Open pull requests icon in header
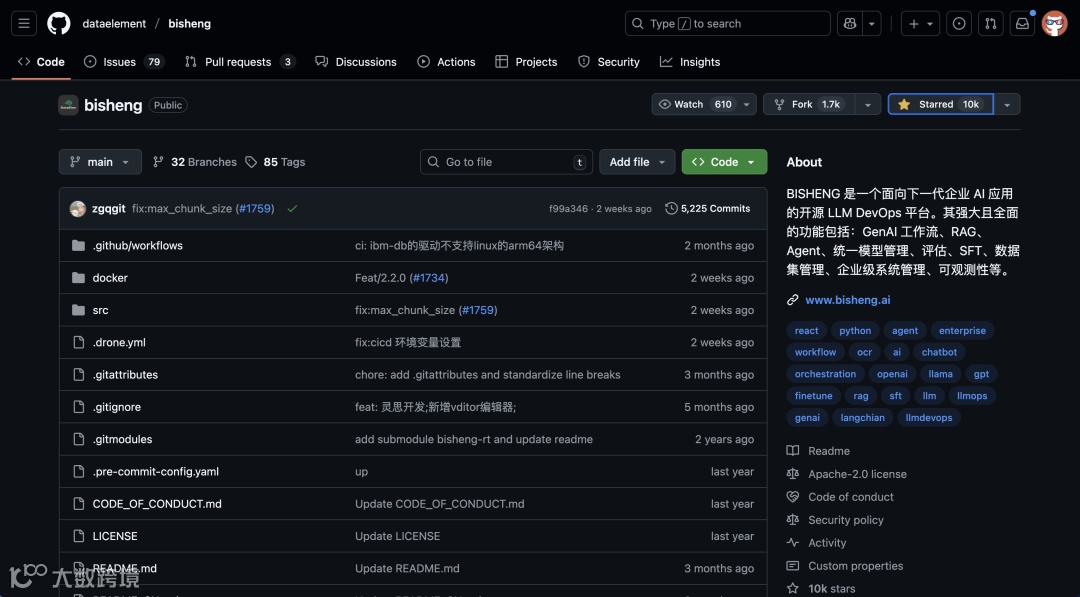The image size is (1080, 597). pyautogui.click(x=990, y=23)
